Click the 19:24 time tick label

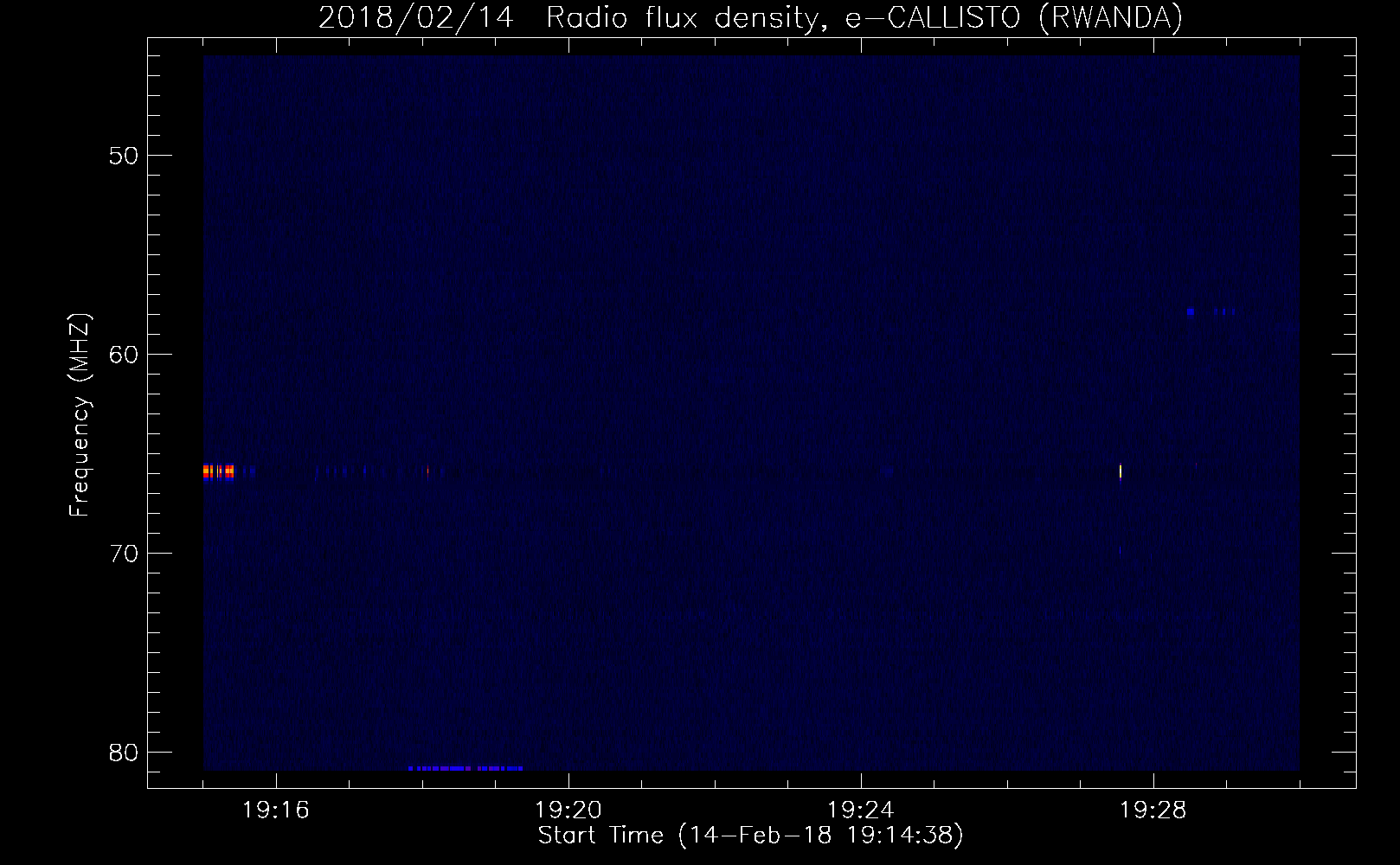[861, 811]
